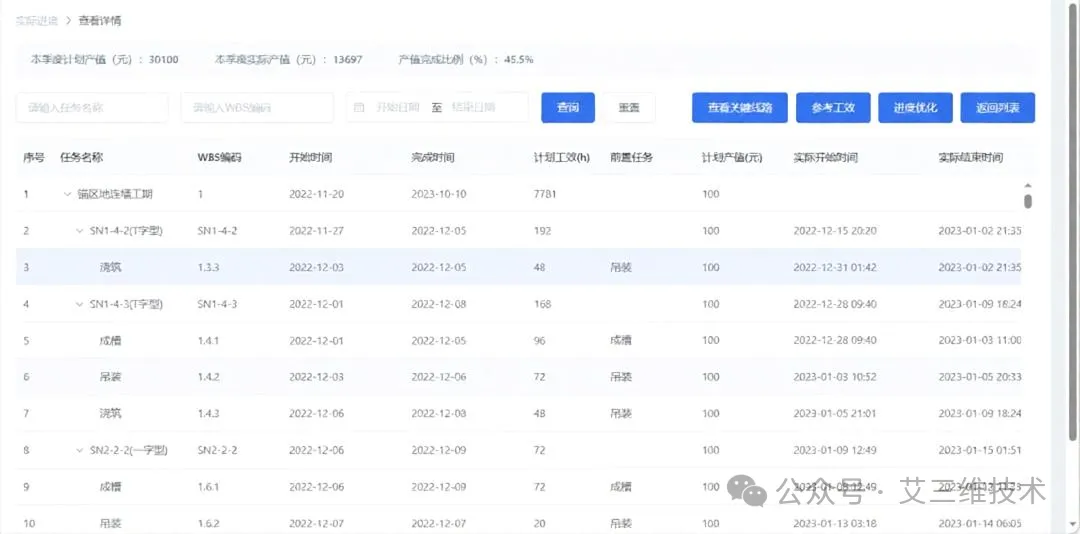Screen dimensions: 1080x534
Task: Click WBS code SN1-4-2 cell
Action: pyautogui.click(x=218, y=231)
